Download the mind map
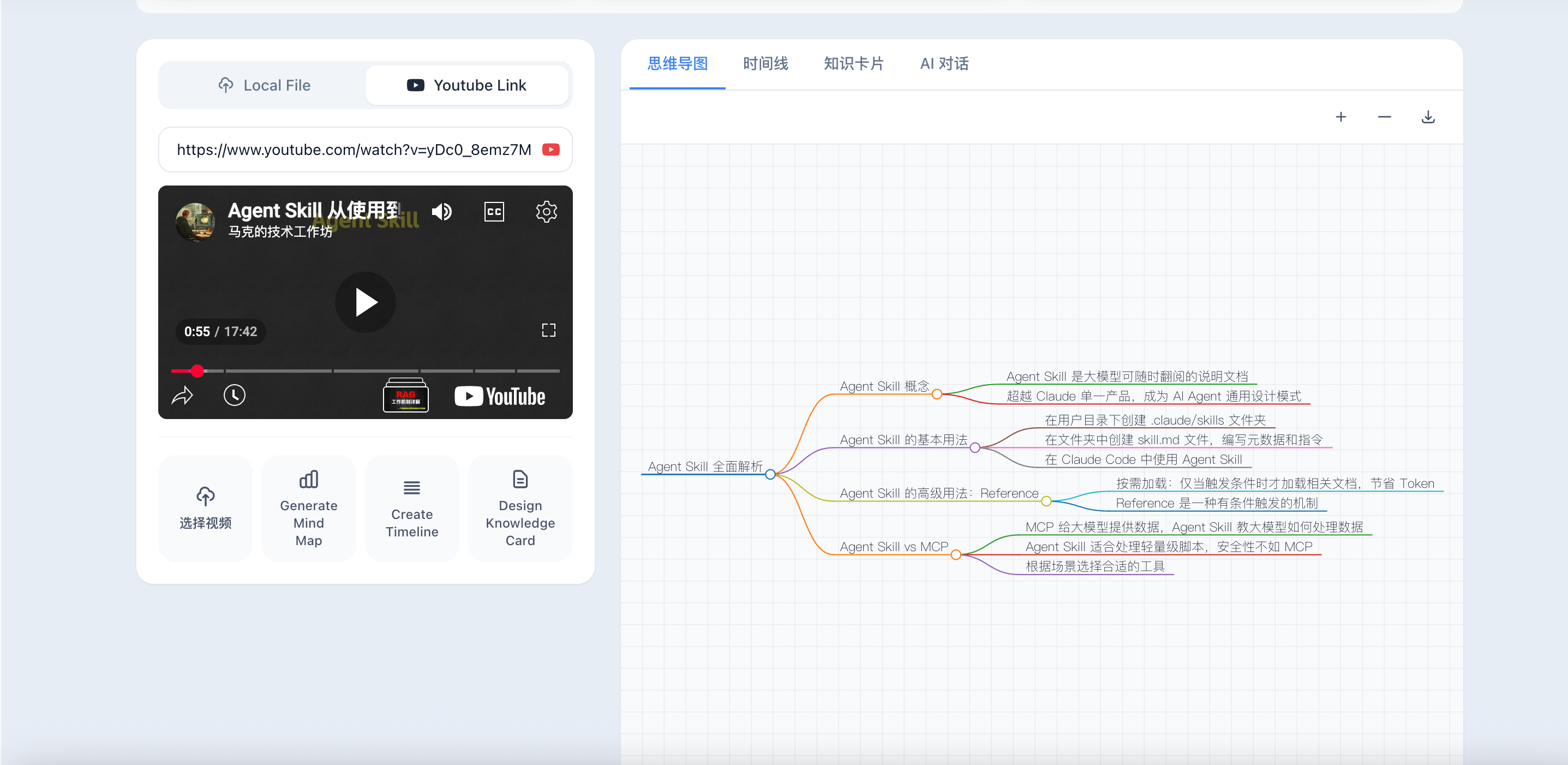The width and height of the screenshot is (1568, 765). pyautogui.click(x=1428, y=117)
